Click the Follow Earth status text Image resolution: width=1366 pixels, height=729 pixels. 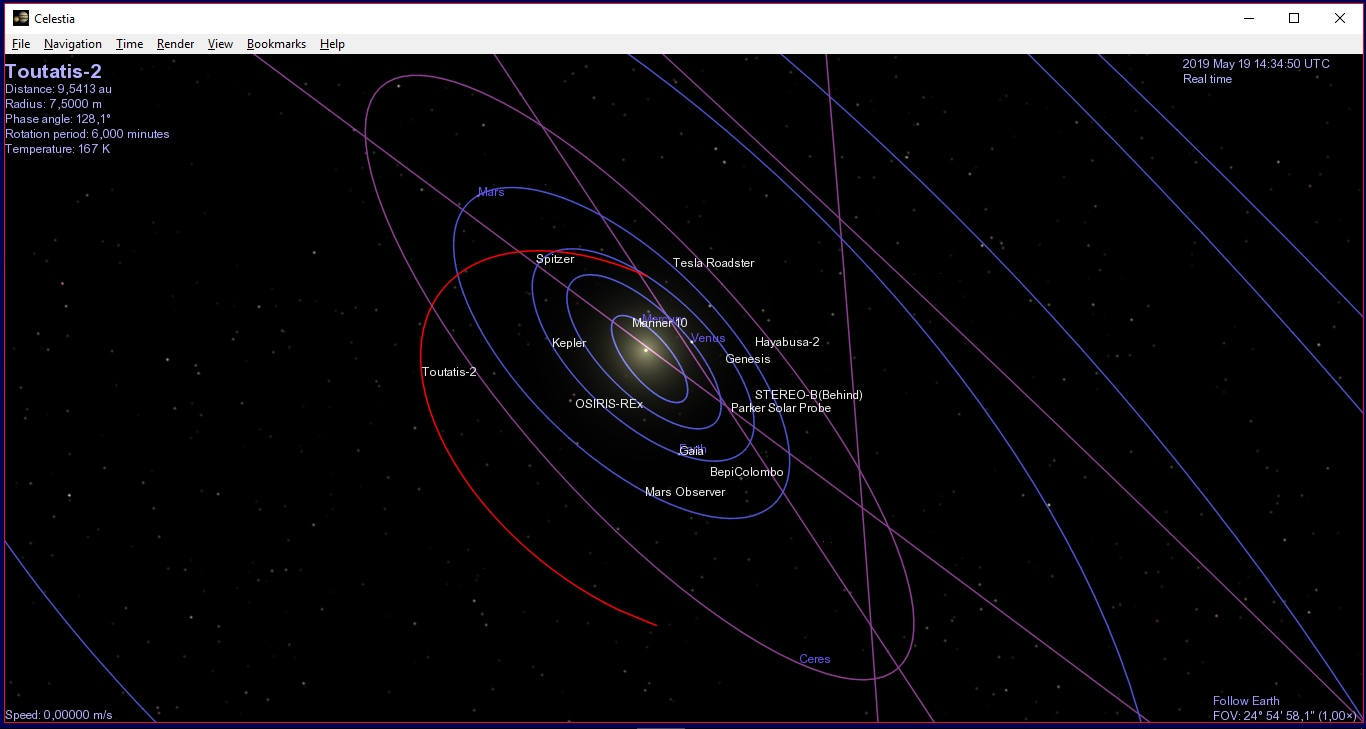click(x=1246, y=701)
